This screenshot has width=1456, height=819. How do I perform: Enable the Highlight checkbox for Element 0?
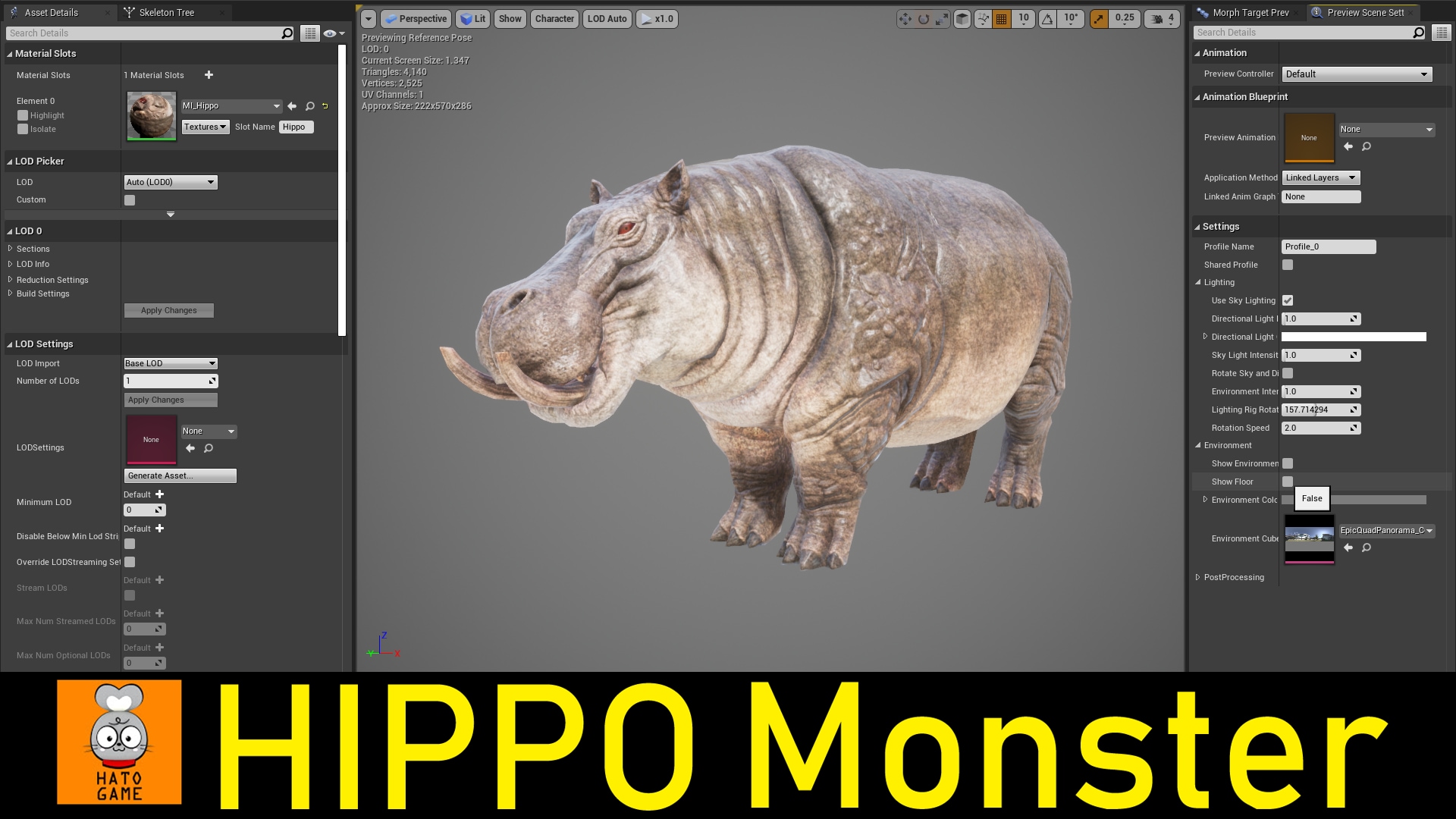23,115
